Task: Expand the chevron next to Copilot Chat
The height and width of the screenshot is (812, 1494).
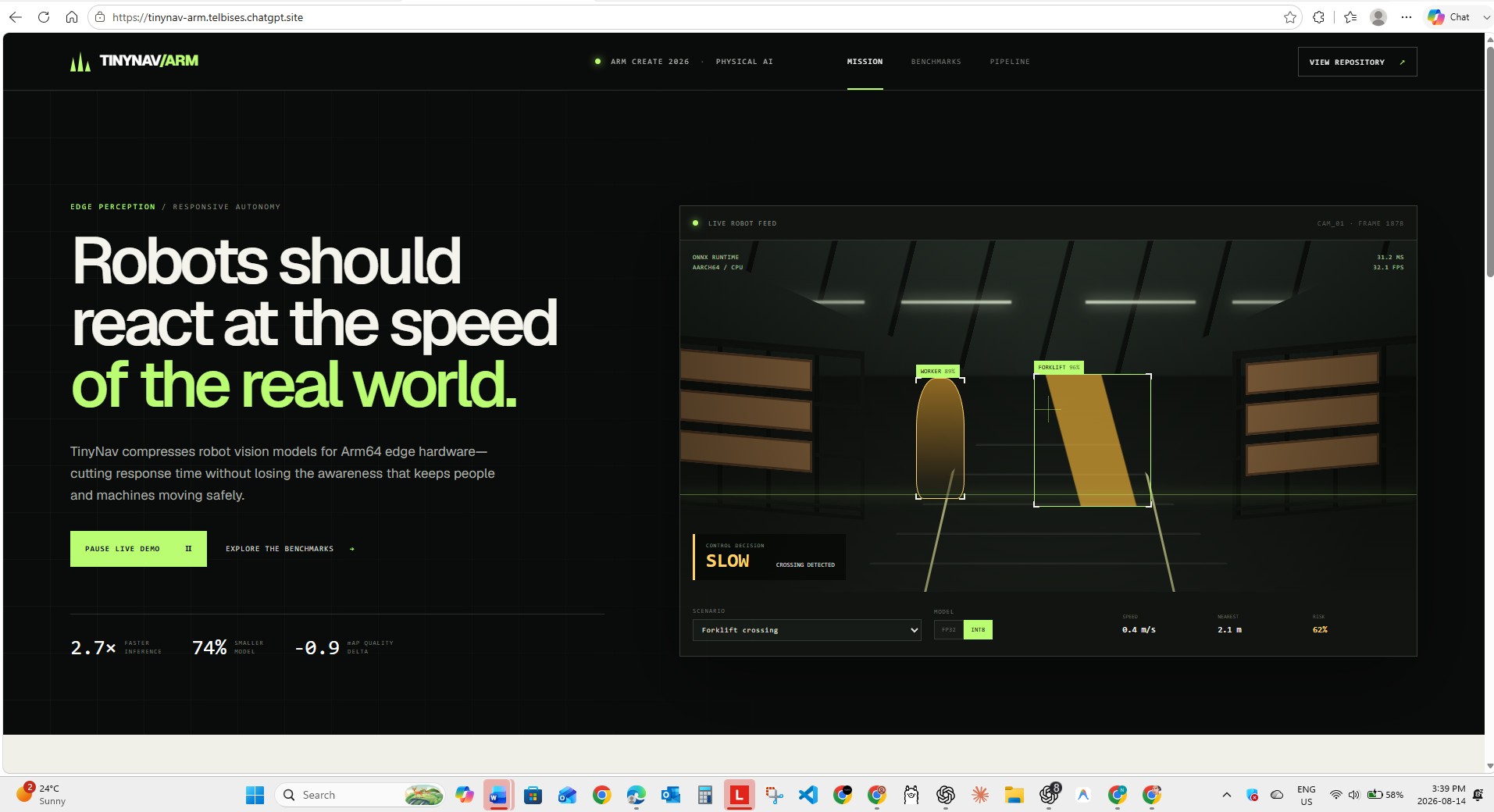Action: tap(1485, 17)
